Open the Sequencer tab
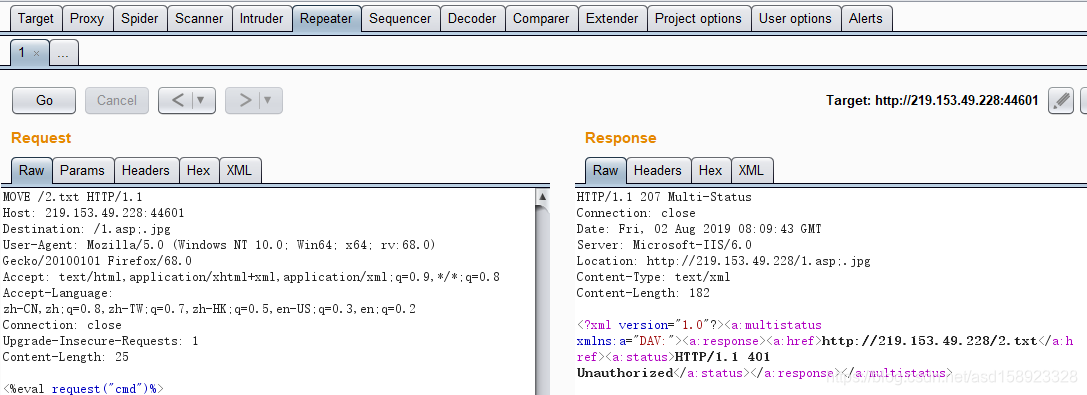 point(400,19)
